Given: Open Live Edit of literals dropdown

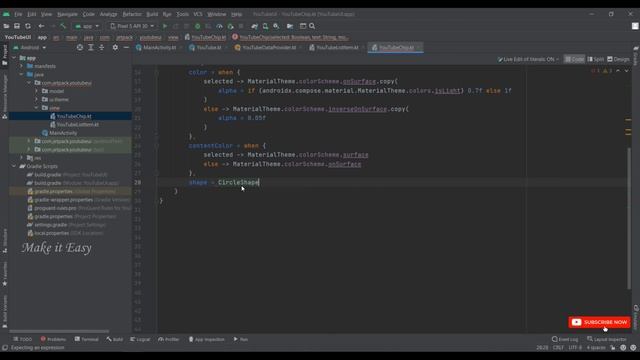Looking at the screenshot, I should pos(528,59).
